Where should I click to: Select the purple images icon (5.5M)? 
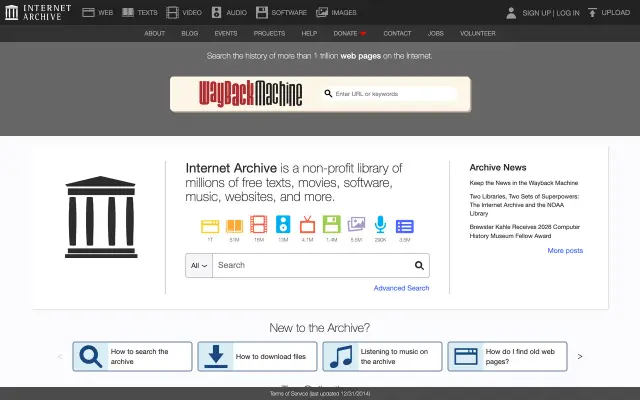(x=356, y=224)
